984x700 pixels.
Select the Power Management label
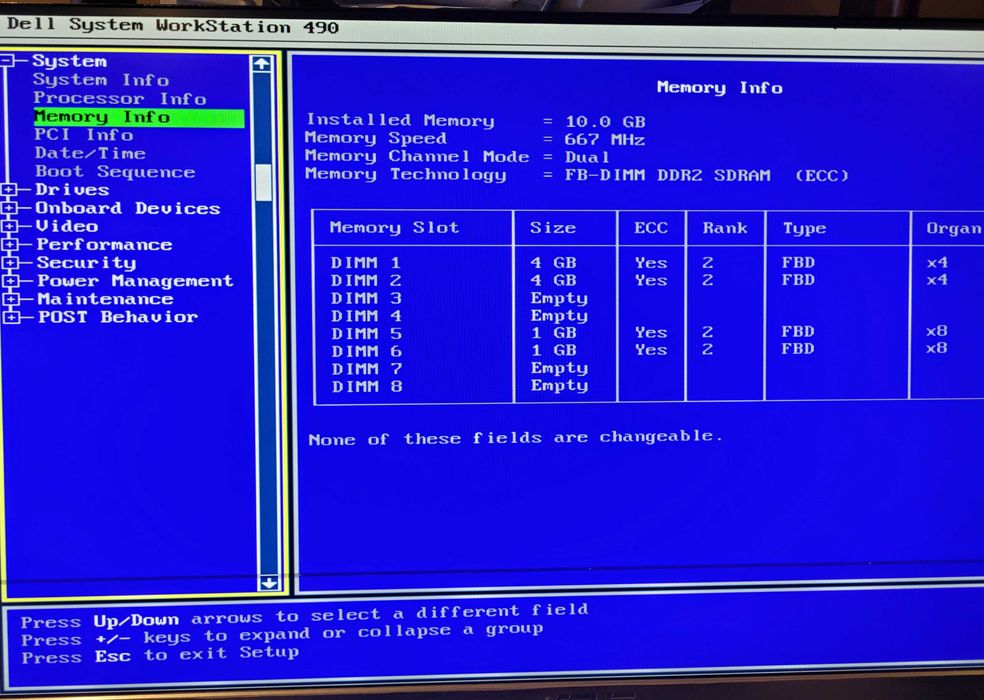135,281
